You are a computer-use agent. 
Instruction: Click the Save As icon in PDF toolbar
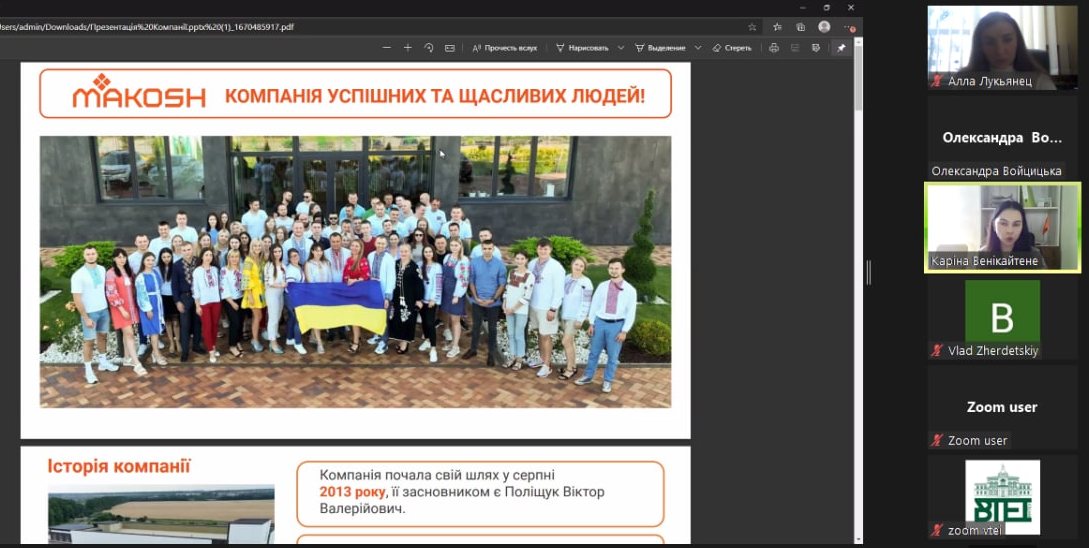(x=817, y=48)
